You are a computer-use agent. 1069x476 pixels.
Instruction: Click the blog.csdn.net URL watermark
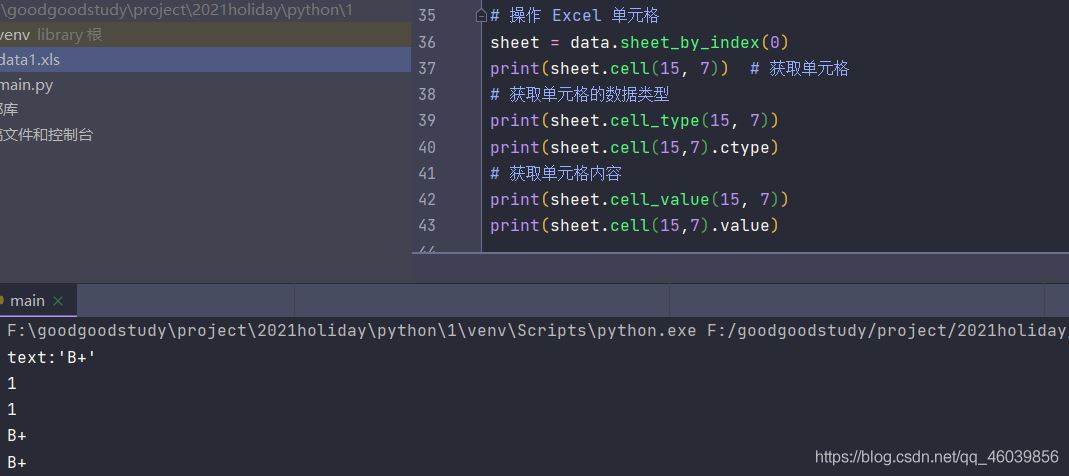[x=936, y=457]
